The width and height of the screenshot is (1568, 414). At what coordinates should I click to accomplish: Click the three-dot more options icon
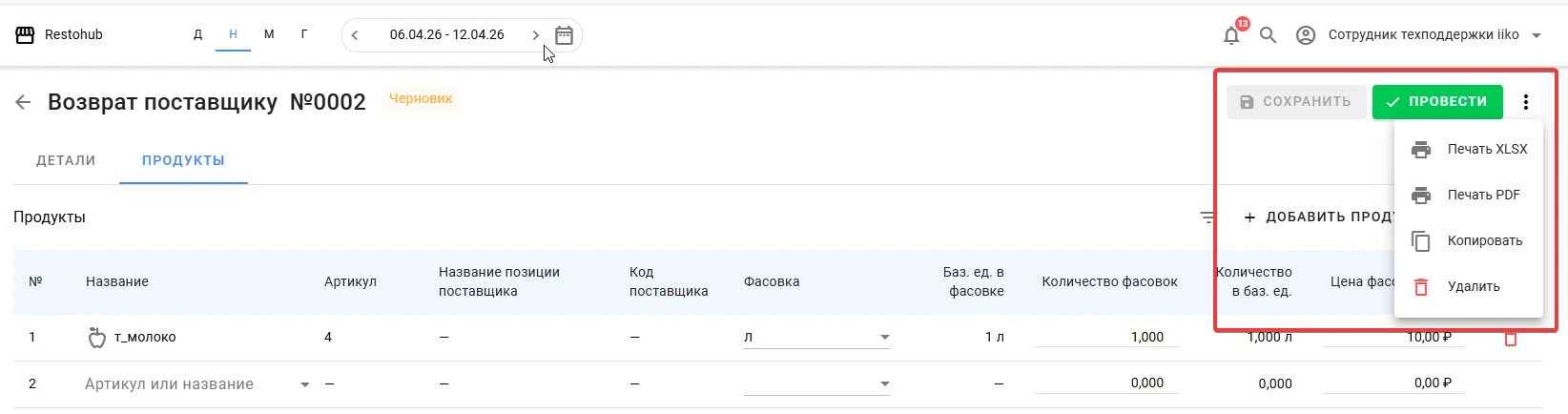click(1526, 102)
